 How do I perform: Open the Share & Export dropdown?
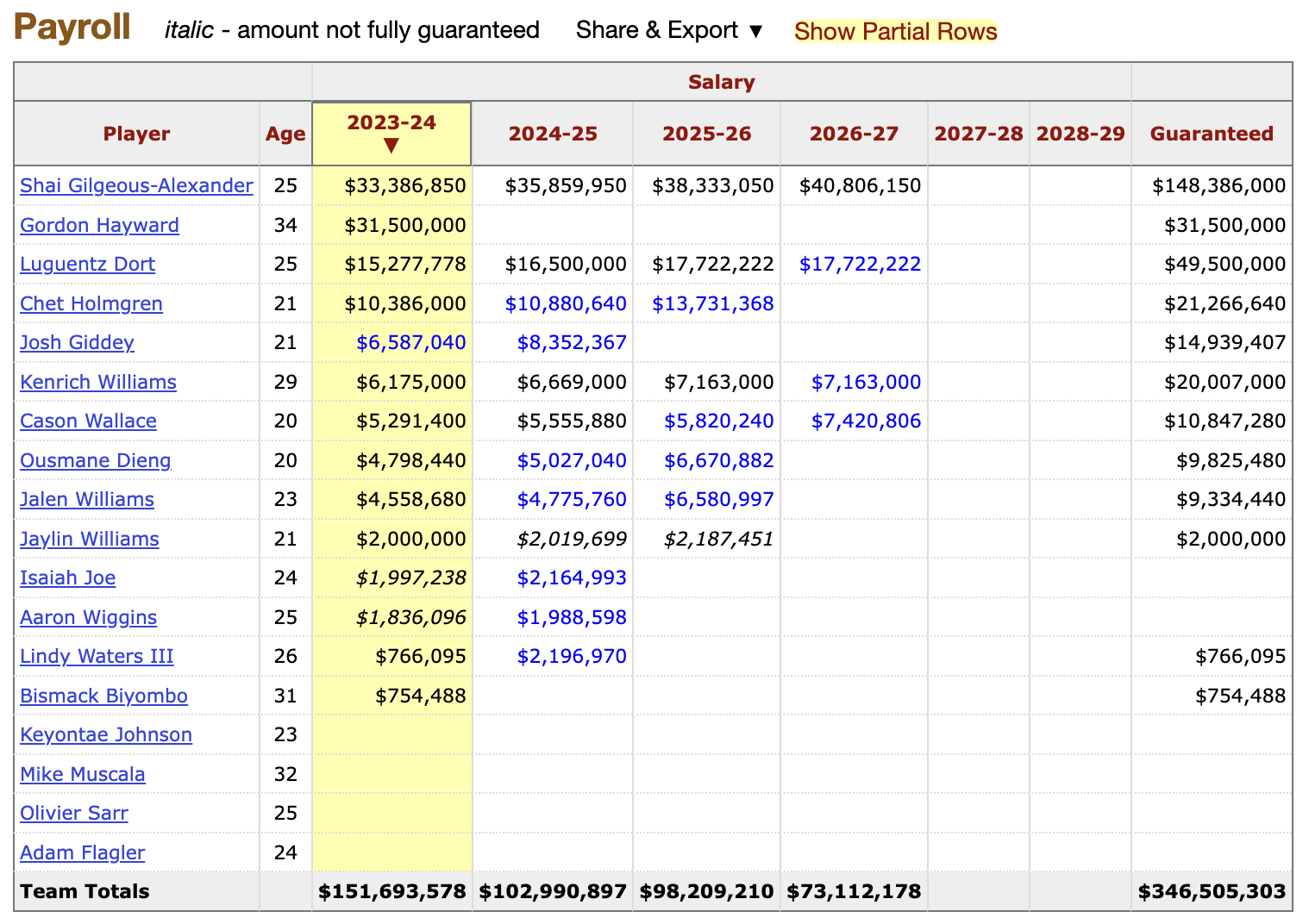(670, 30)
